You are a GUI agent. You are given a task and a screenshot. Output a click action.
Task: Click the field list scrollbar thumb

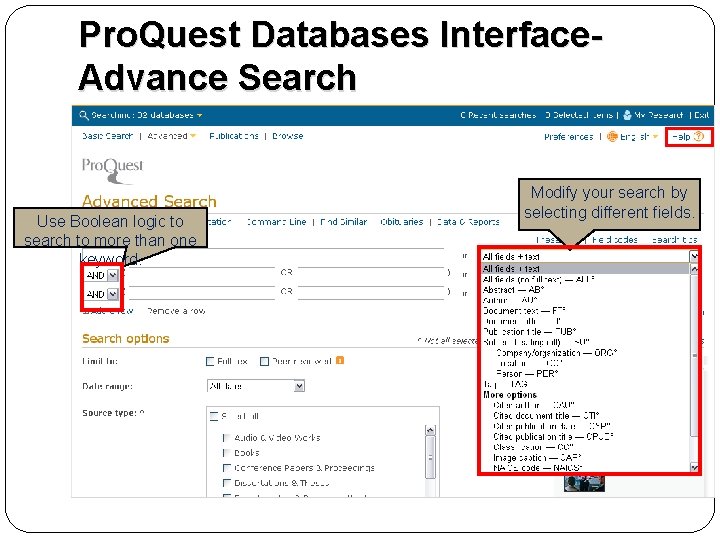coord(694,356)
